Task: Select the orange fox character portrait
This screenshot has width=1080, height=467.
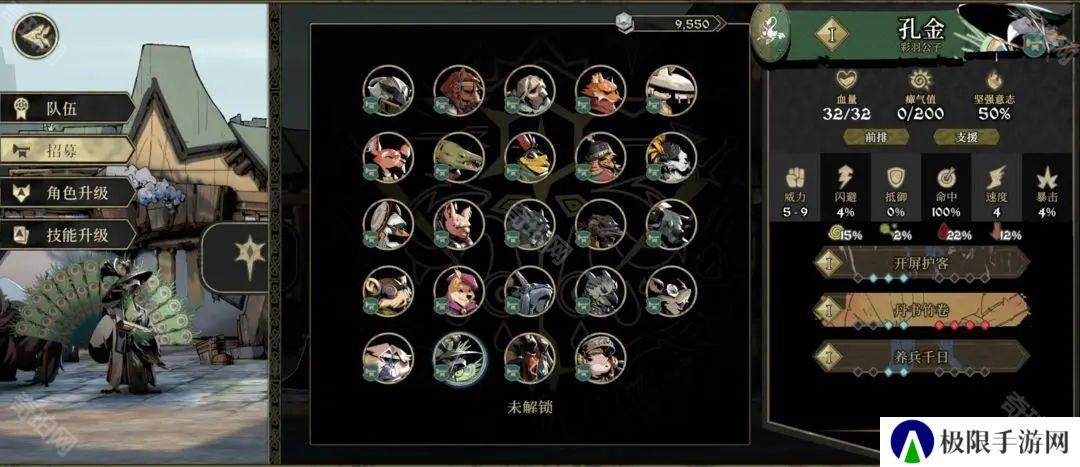Action: 601,90
